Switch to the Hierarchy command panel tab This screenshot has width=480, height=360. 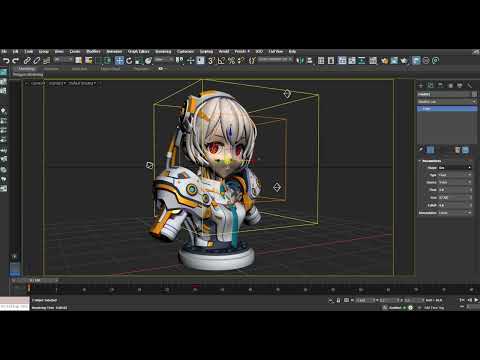(440, 85)
